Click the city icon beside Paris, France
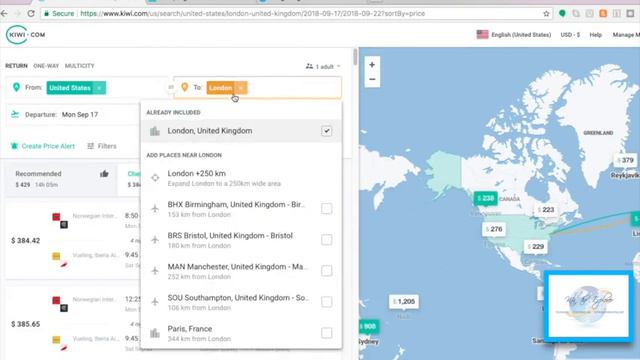Screen dimensions: 640x360 [155, 333]
